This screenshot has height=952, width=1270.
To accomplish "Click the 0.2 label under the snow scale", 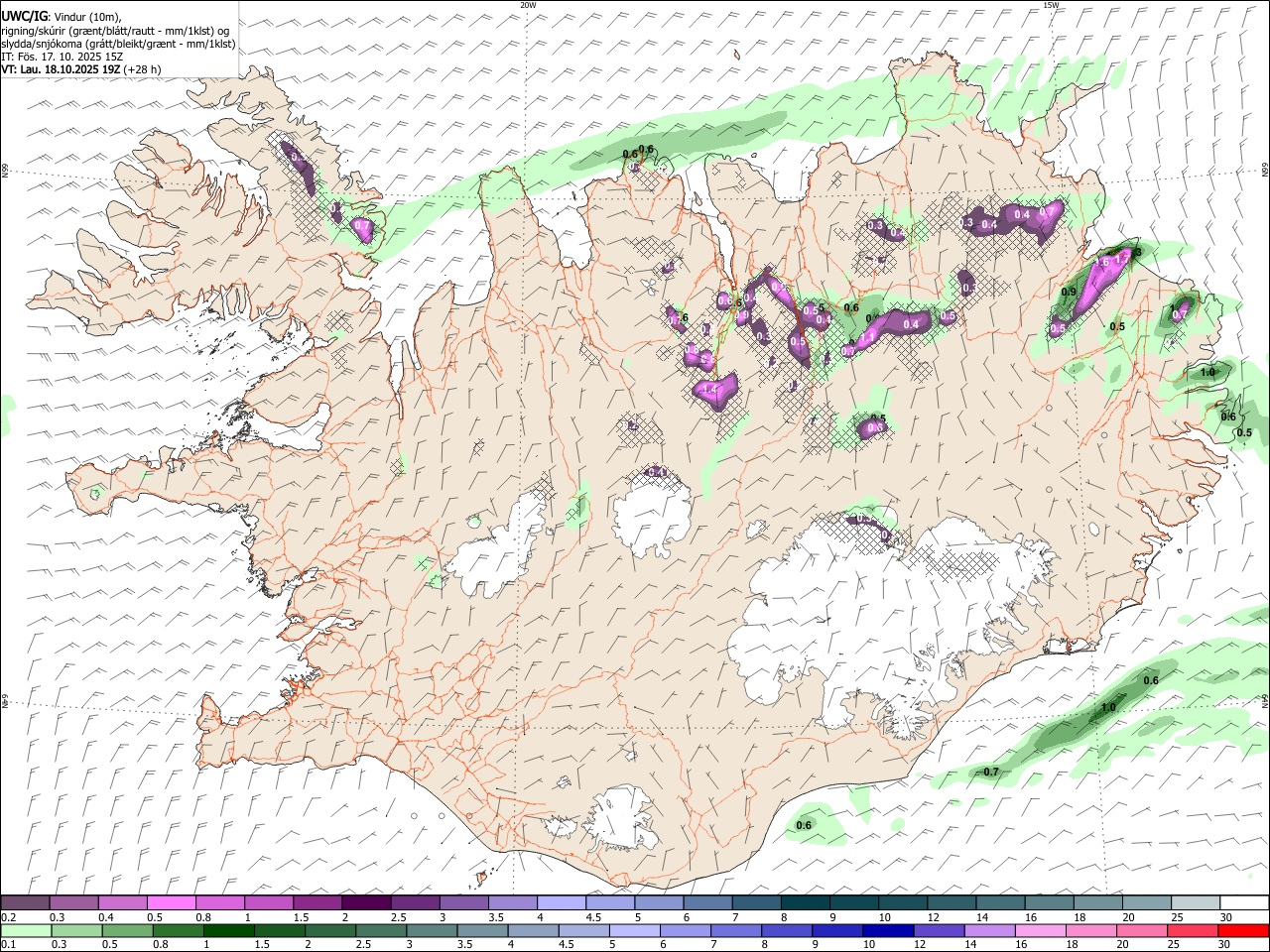I will coord(8,917).
